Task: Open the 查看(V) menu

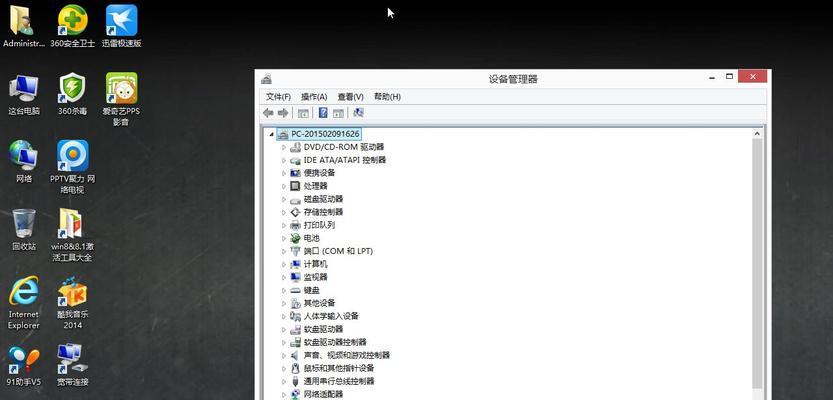Action: pyautogui.click(x=350, y=97)
